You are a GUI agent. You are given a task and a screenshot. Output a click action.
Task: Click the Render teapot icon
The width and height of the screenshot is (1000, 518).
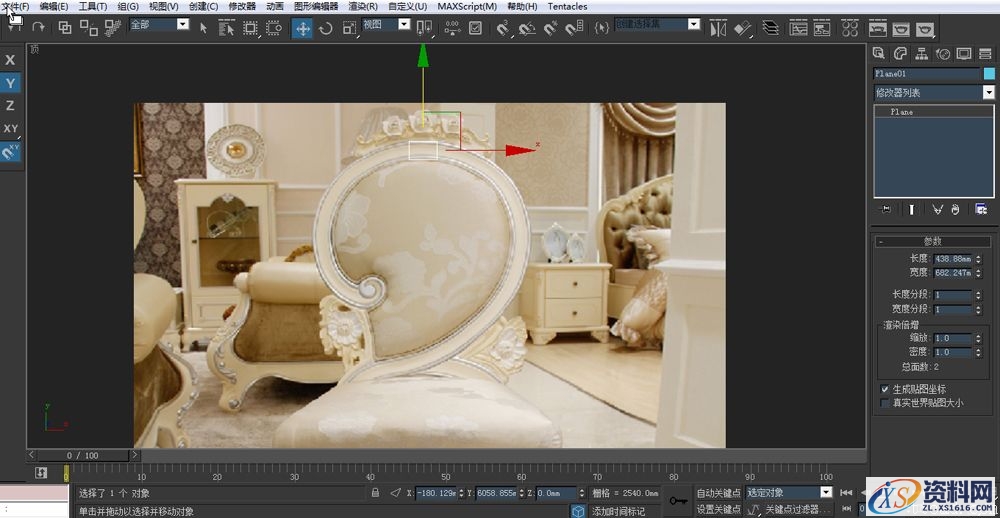pyautogui.click(x=925, y=28)
